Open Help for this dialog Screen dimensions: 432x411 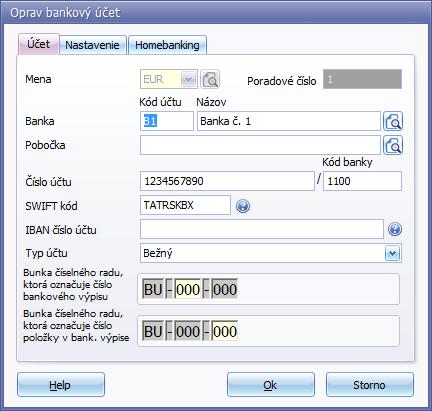pos(61,385)
